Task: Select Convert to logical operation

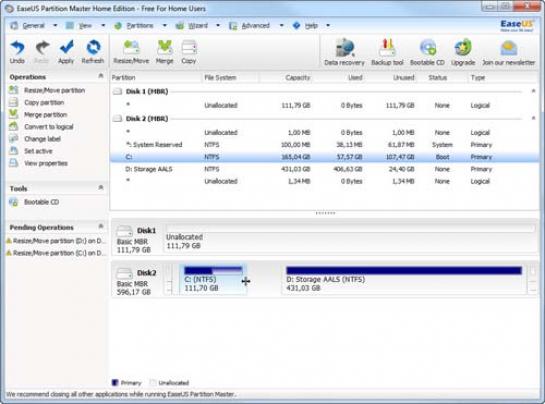Action: click(x=49, y=127)
